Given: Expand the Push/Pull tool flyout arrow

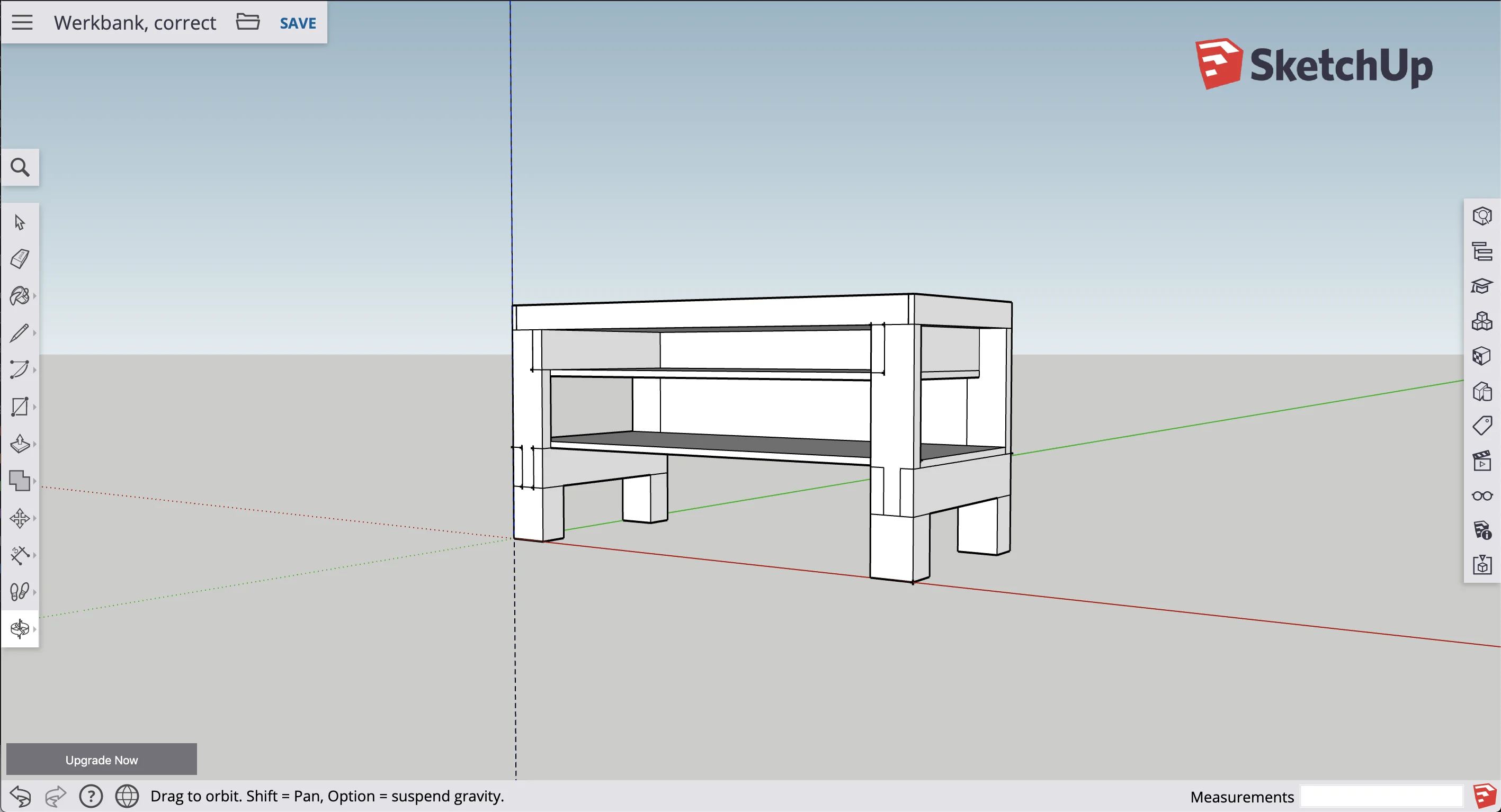Looking at the screenshot, I should [x=35, y=444].
